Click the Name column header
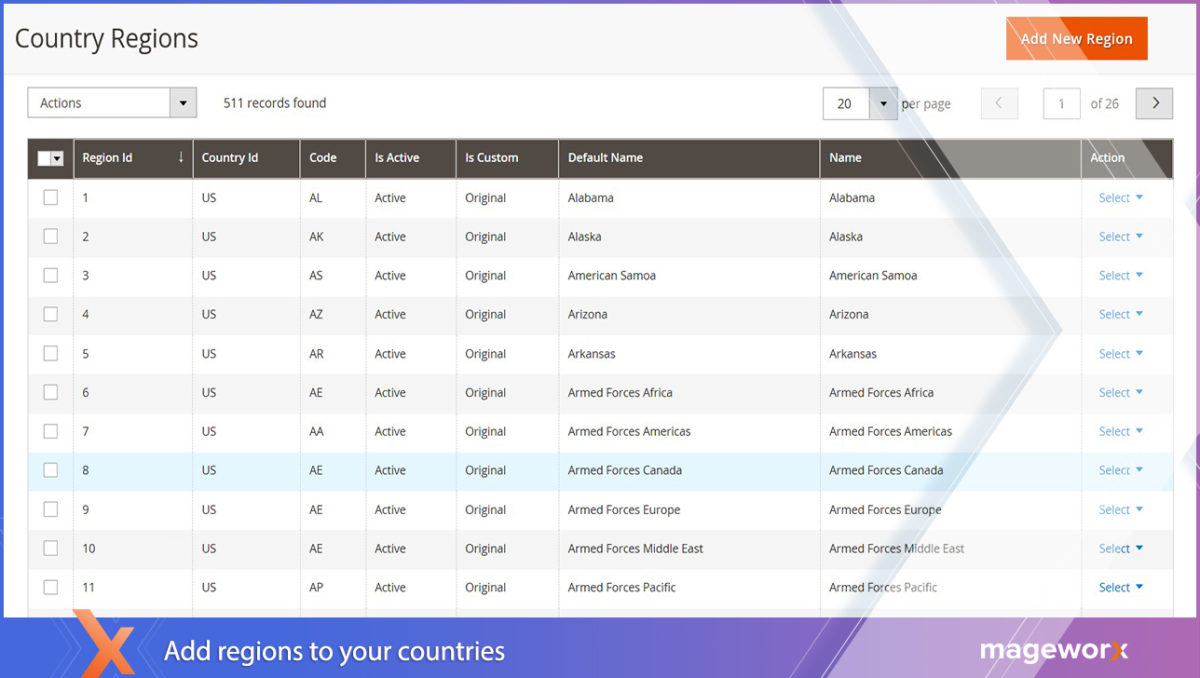Viewport: 1200px width, 678px height. (950, 158)
